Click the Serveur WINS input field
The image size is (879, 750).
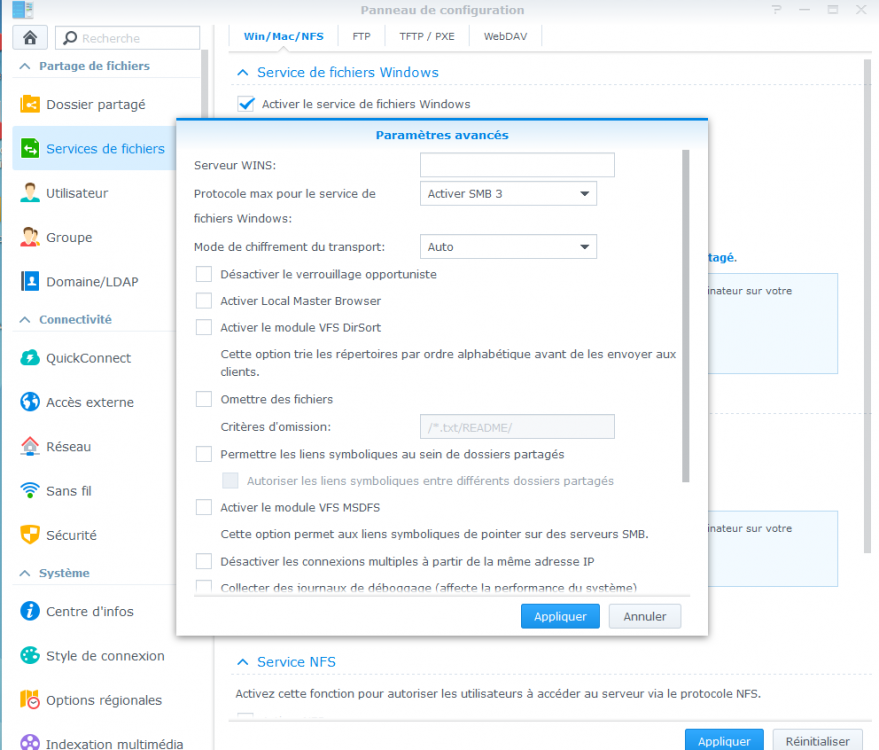click(517, 165)
